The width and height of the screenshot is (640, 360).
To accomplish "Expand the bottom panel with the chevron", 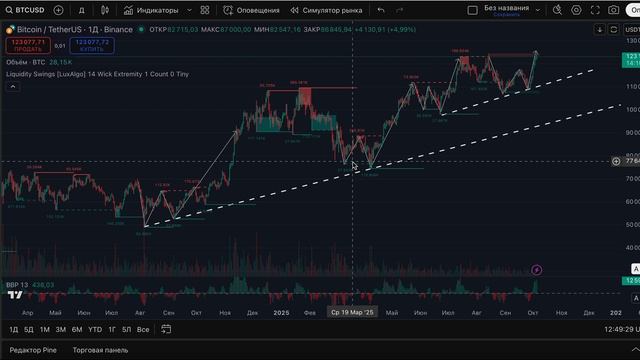I will 635,350.
